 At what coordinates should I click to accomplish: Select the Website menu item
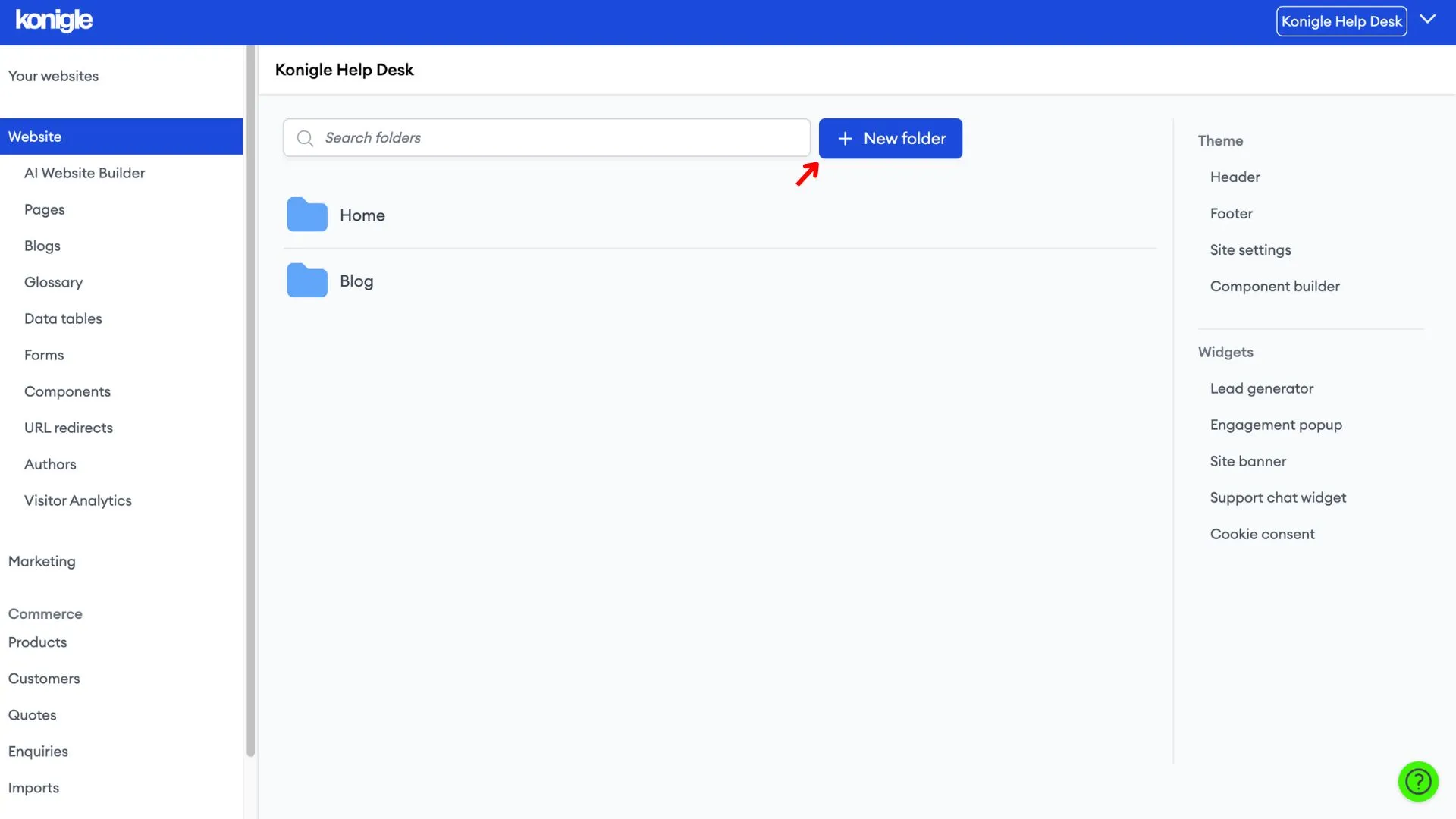pyautogui.click(x=34, y=136)
